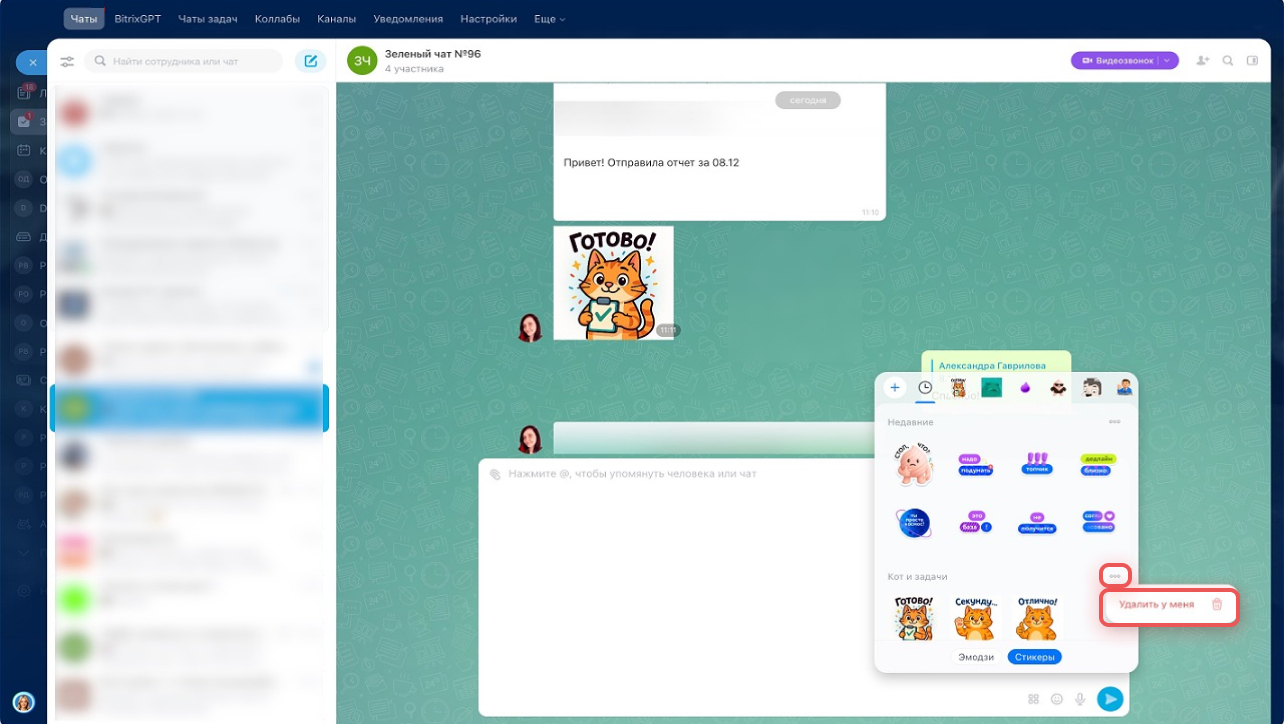Send the 'согласовано' sticker
Image resolution: width=1284 pixels, height=724 pixels.
click(x=1098, y=521)
